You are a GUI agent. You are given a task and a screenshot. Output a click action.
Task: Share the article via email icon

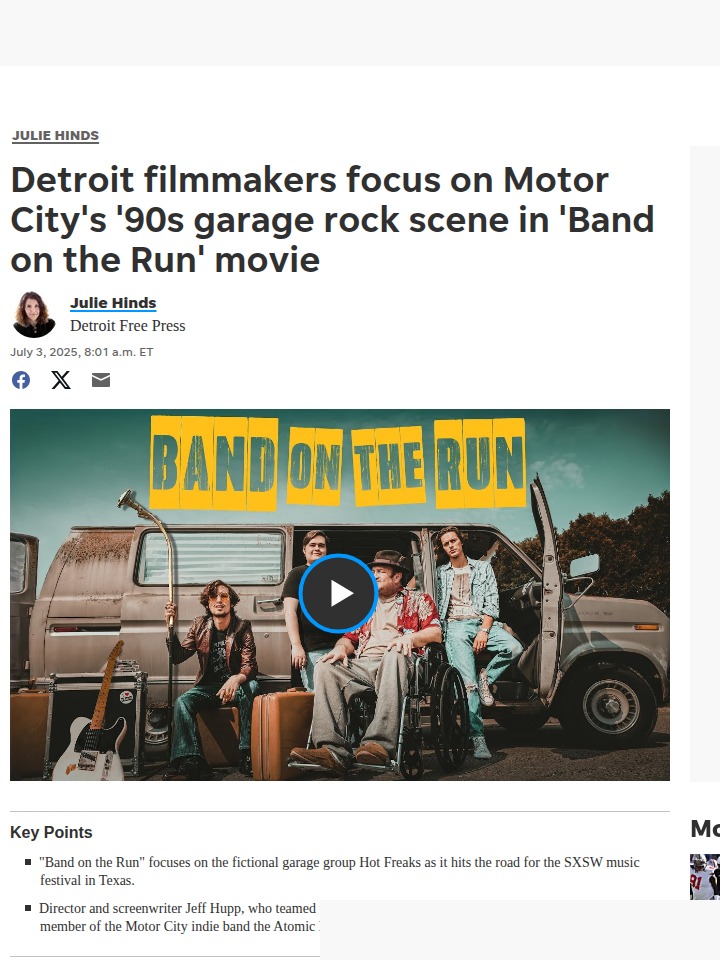[x=101, y=380]
